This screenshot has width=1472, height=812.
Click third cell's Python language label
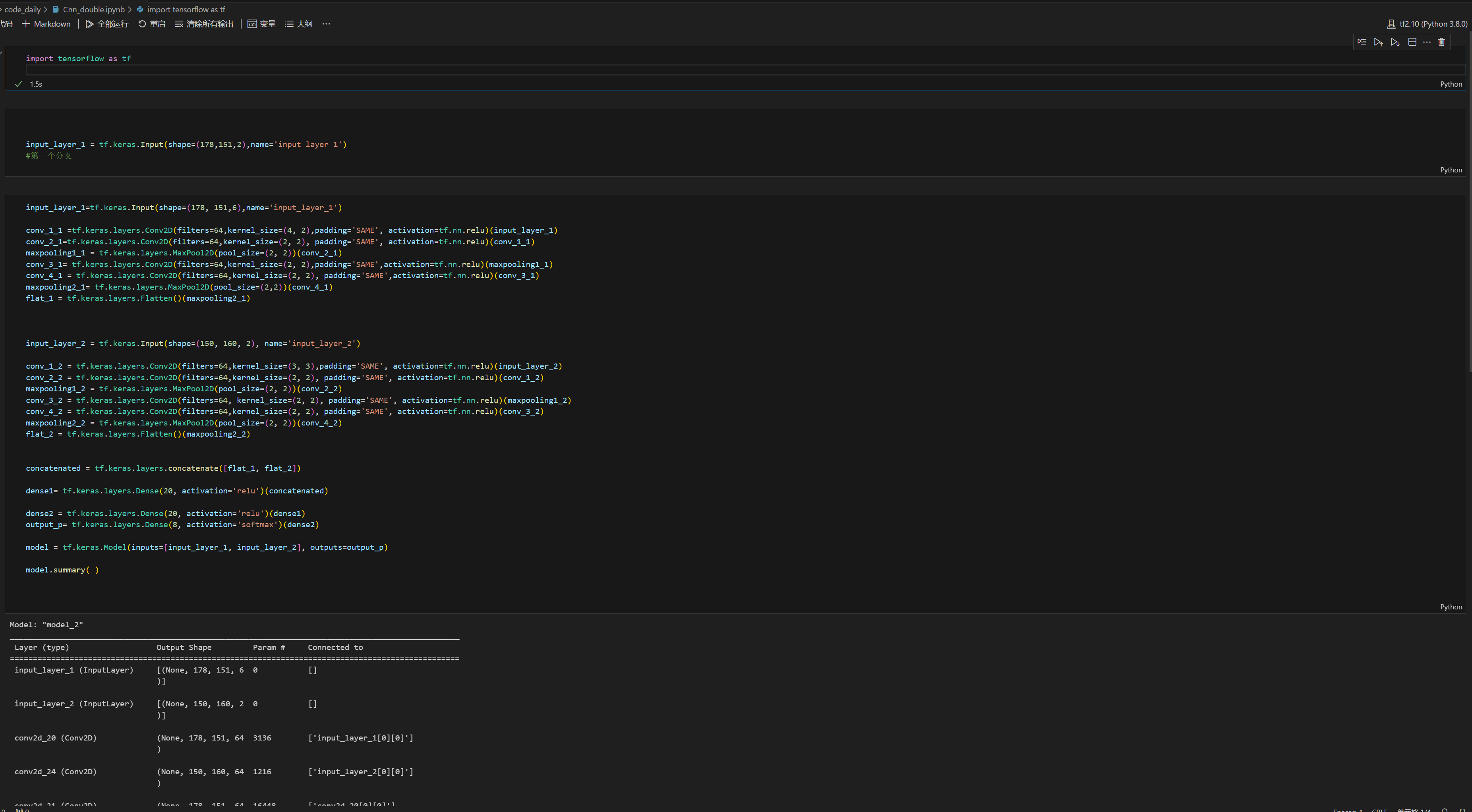[x=1451, y=607]
